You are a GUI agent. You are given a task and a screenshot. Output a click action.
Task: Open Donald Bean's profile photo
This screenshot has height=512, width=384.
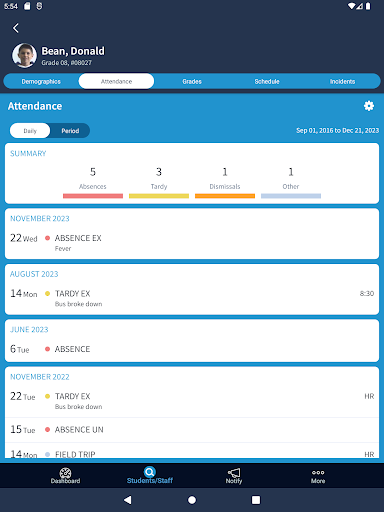(x=24, y=55)
